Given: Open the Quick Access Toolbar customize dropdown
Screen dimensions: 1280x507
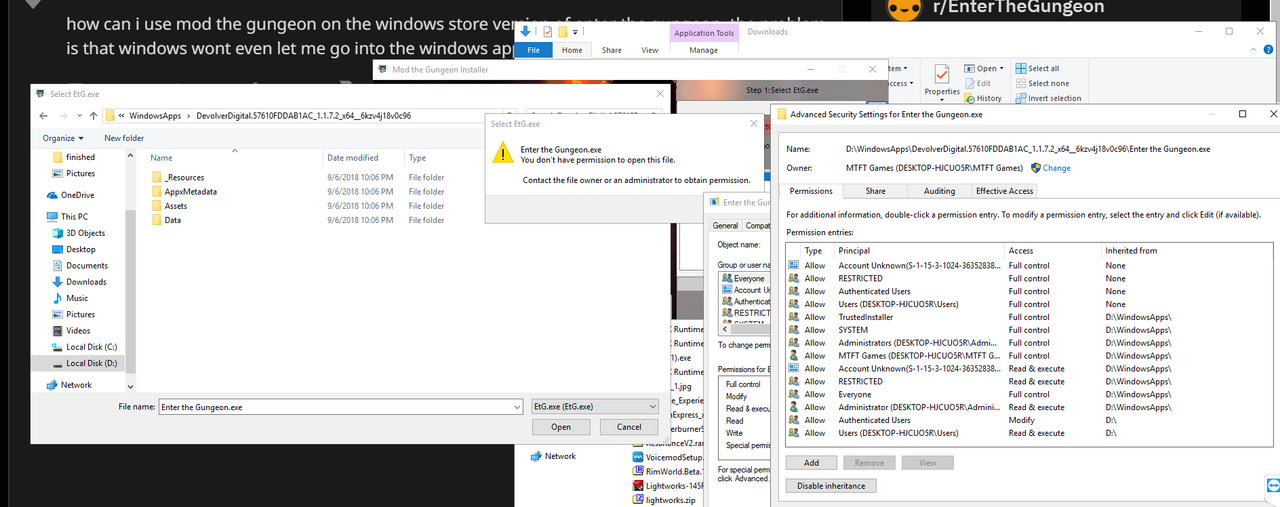Looking at the screenshot, I should click(576, 31).
